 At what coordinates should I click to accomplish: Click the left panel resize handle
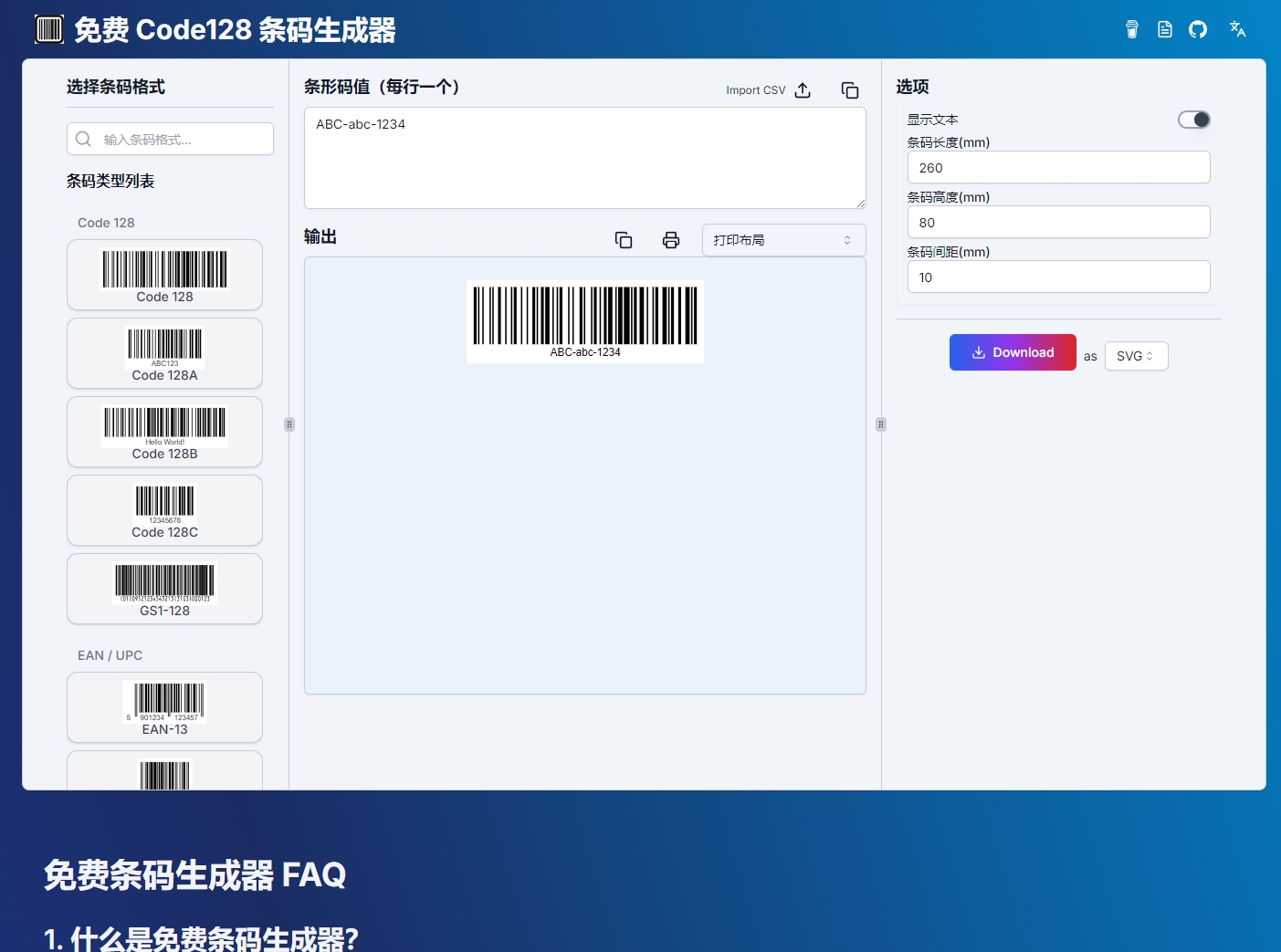pyautogui.click(x=289, y=424)
